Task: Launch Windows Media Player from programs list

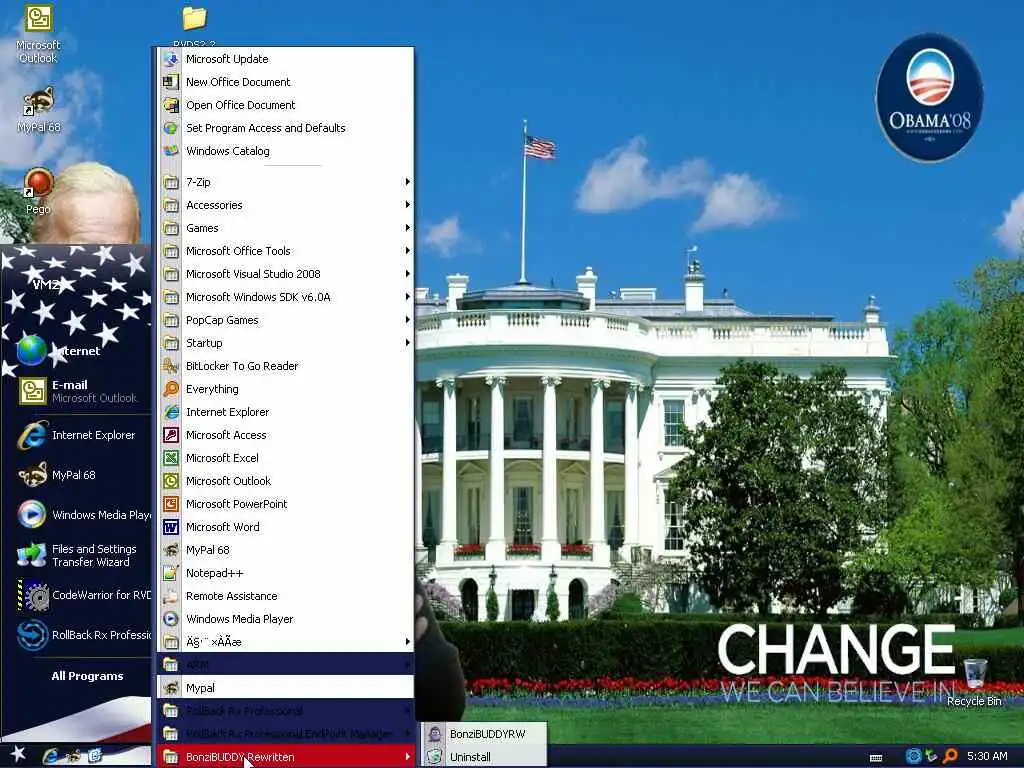Action: 285,619
